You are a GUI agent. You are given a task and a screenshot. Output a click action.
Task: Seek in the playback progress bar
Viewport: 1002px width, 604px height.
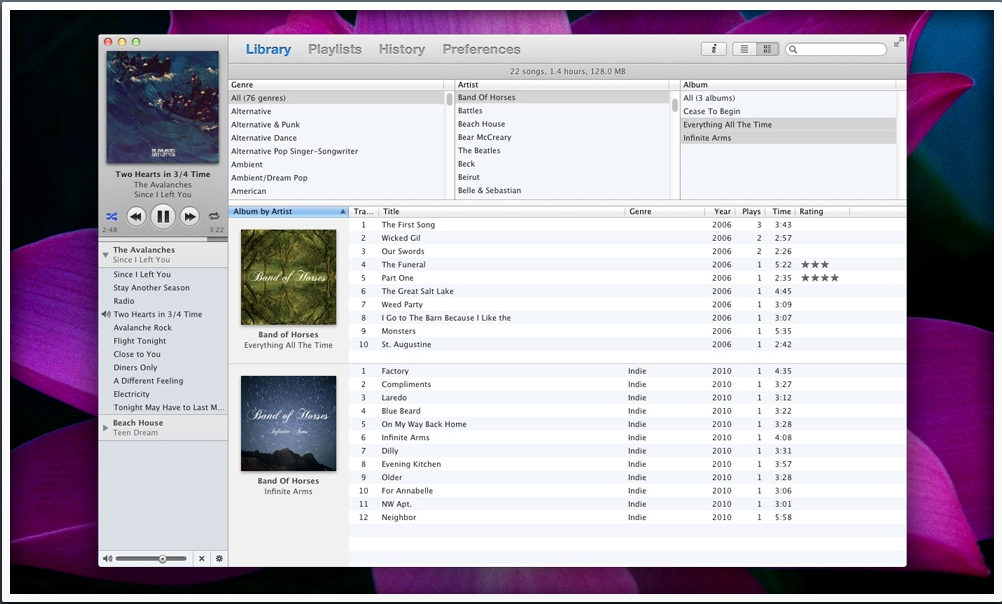click(163, 239)
